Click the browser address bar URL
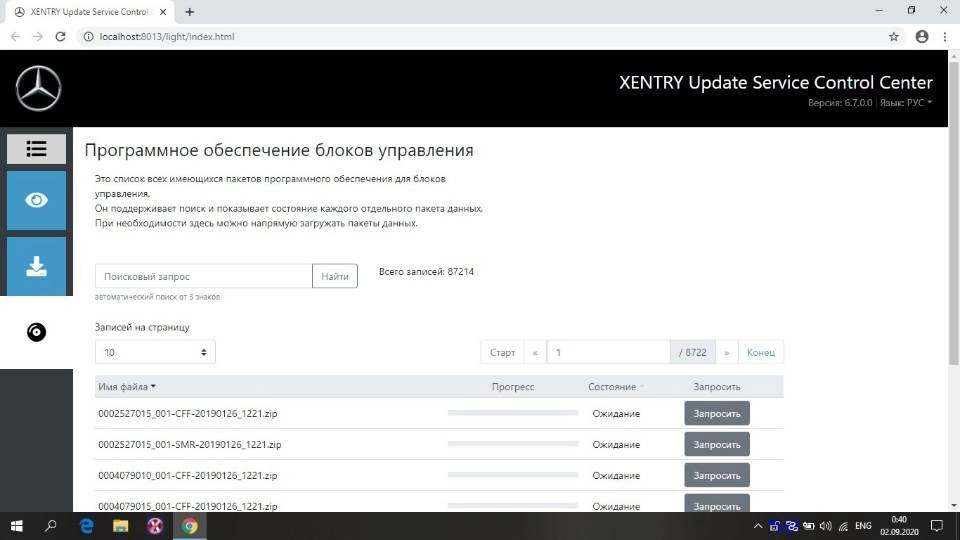 (167, 37)
